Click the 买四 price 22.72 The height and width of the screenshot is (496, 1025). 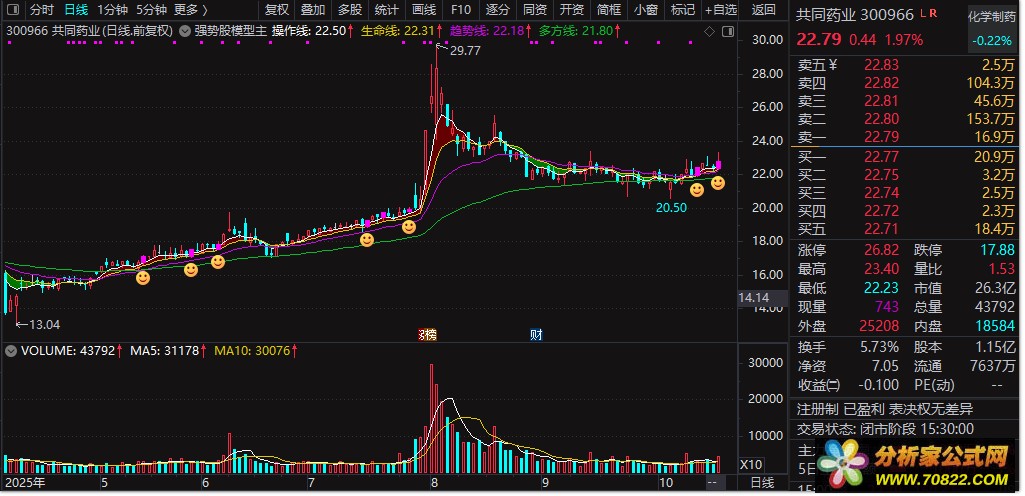click(x=881, y=210)
